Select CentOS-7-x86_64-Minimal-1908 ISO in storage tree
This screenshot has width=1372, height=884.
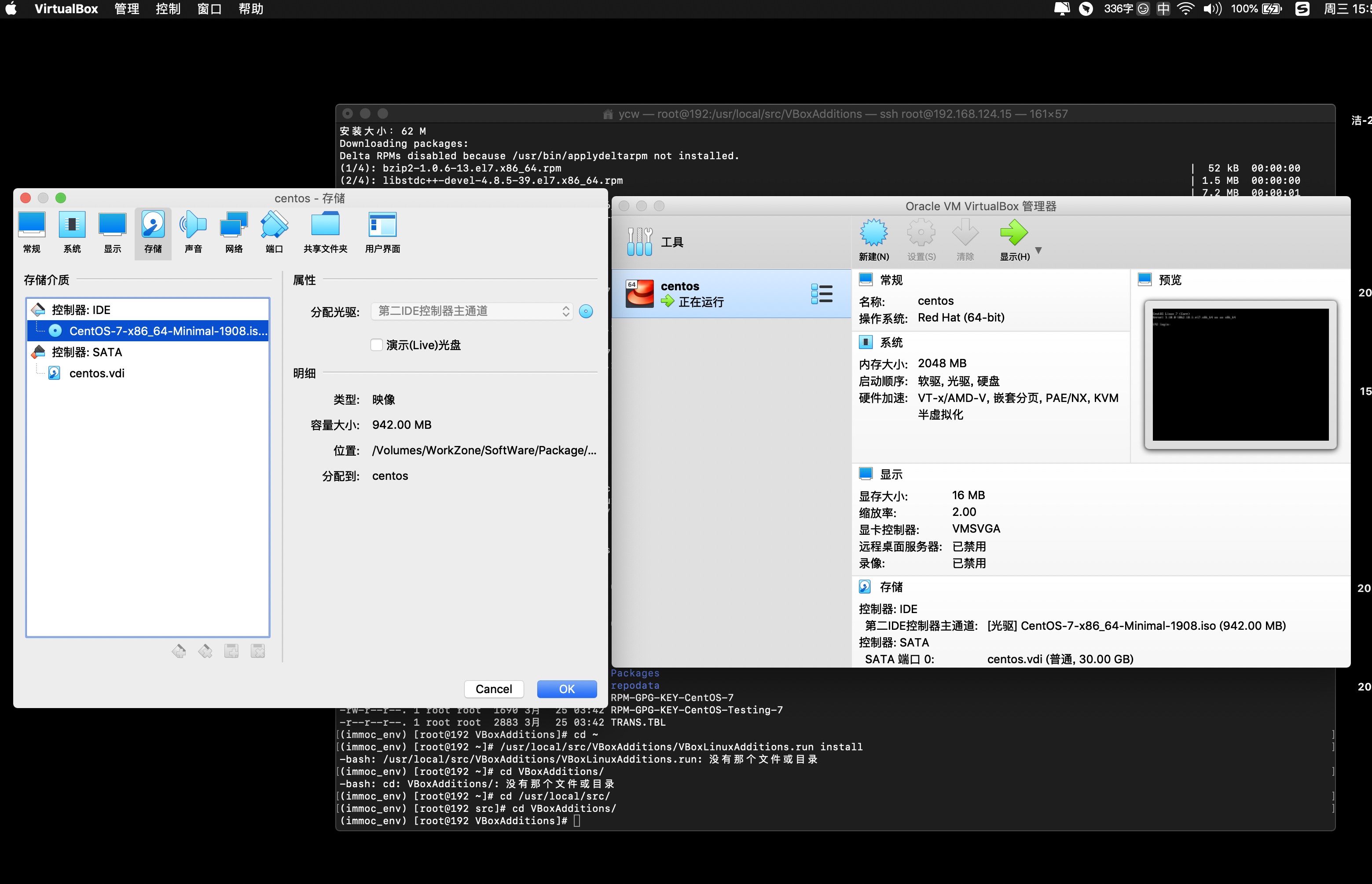click(x=148, y=331)
